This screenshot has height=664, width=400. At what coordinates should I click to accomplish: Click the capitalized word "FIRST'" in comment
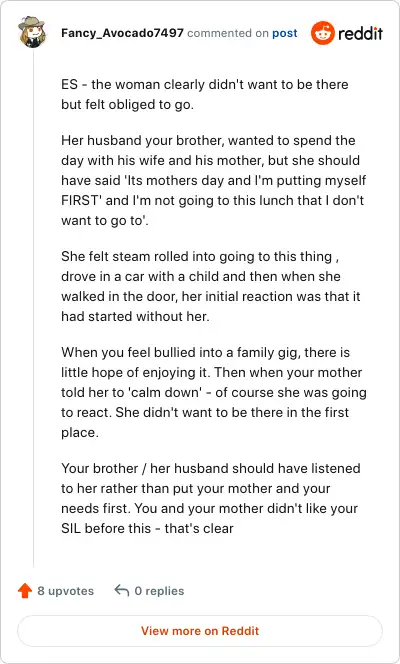click(81, 200)
